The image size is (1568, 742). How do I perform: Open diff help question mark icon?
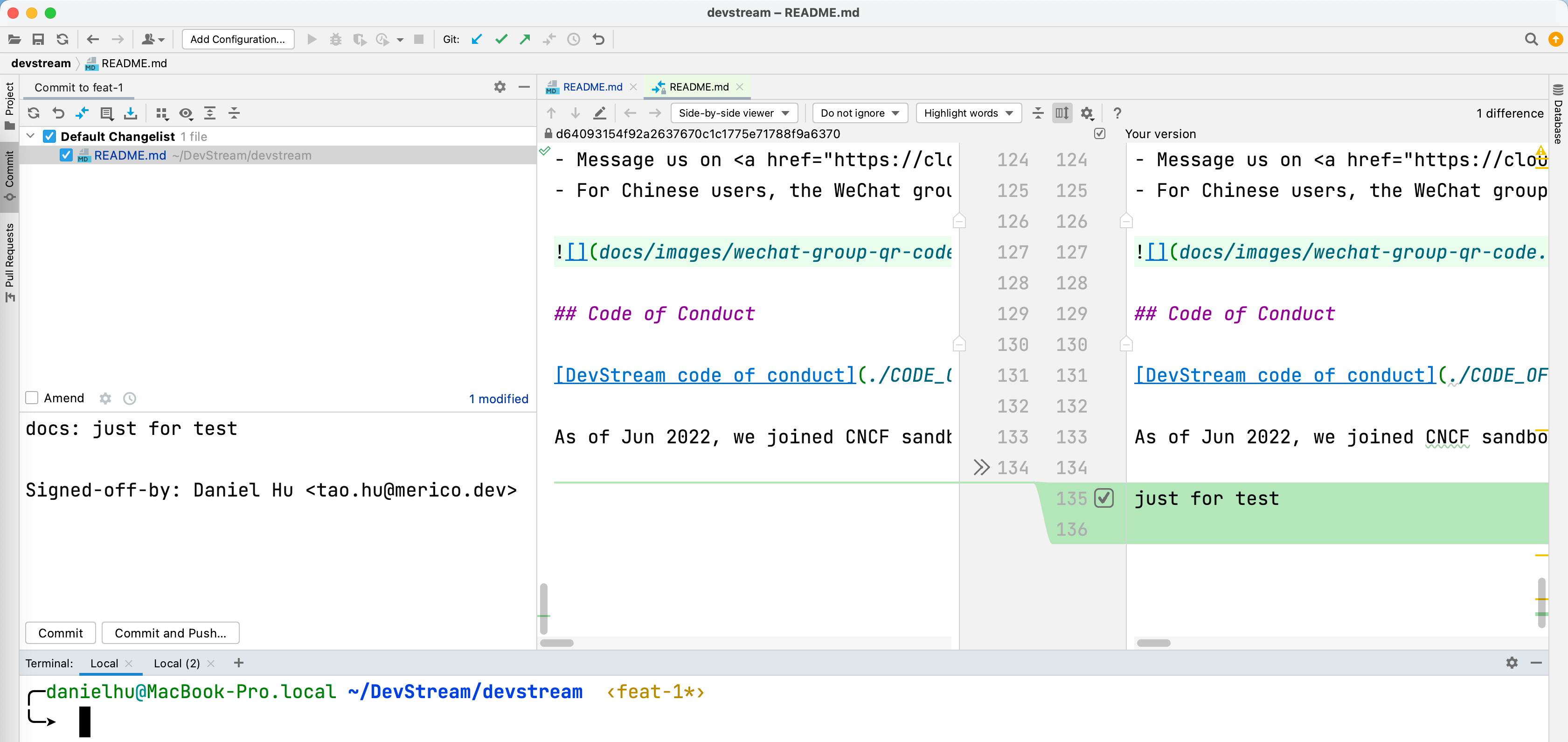tap(1117, 113)
